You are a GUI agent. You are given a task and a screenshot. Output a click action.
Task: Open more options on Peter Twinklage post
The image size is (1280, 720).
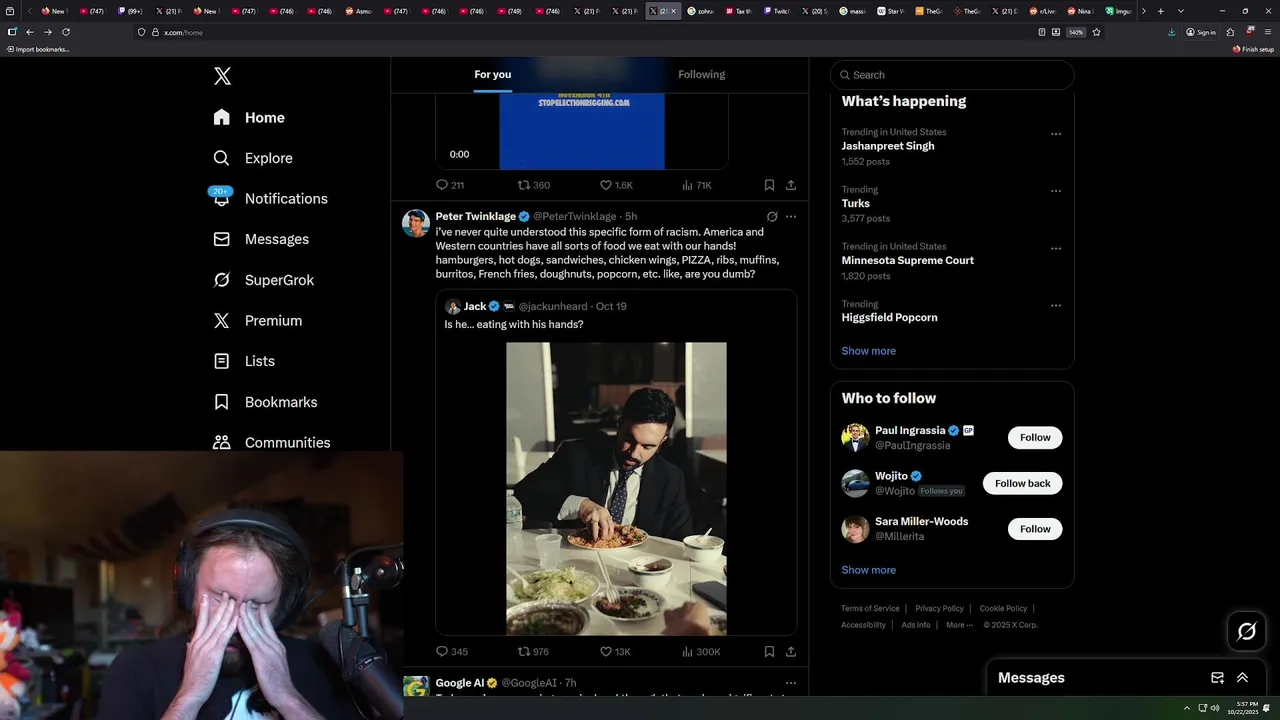tap(791, 216)
